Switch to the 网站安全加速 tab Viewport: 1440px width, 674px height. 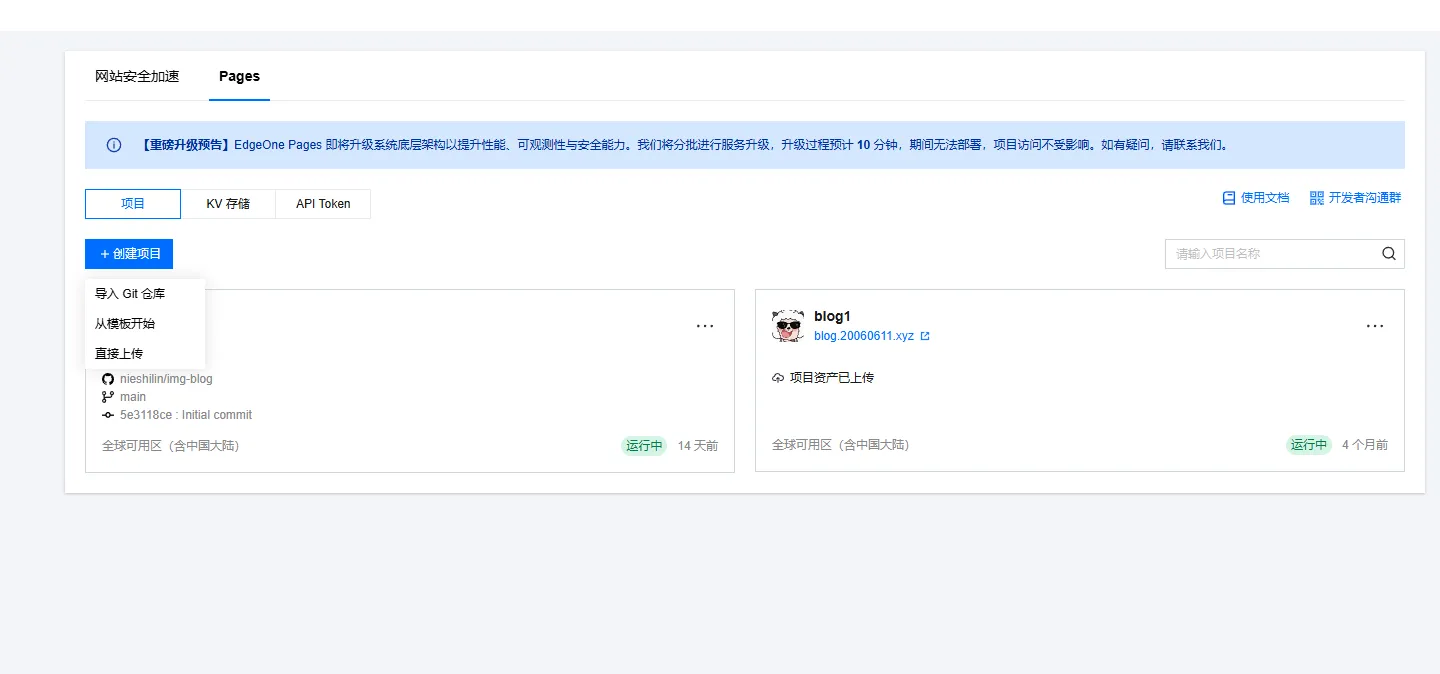(137, 77)
